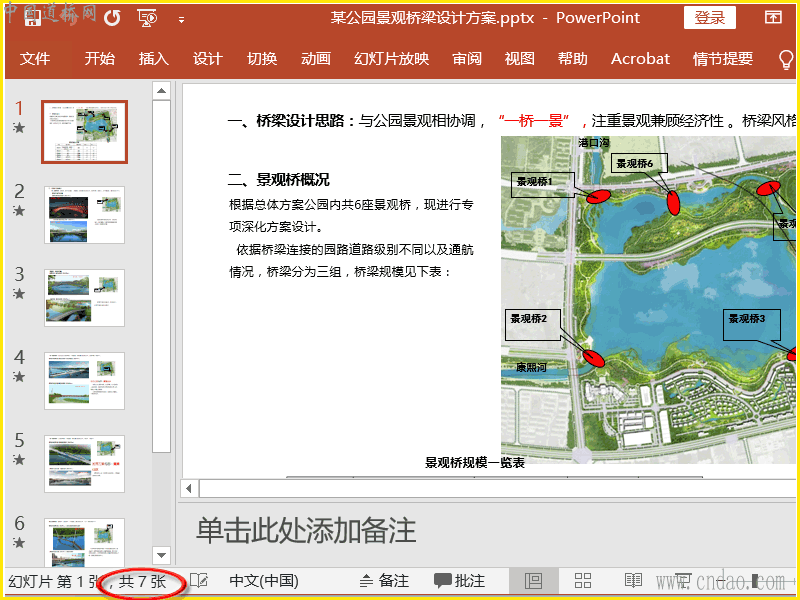Click the 景观桥2 callout label
The image size is (800, 600).
click(x=533, y=324)
